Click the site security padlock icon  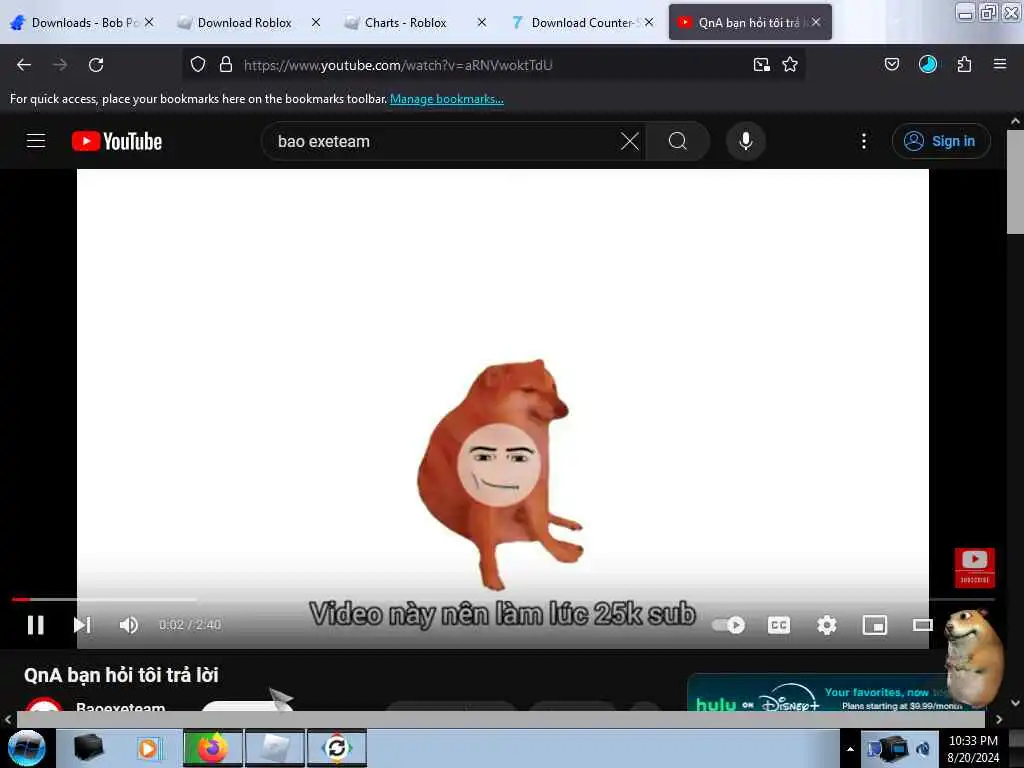click(226, 64)
